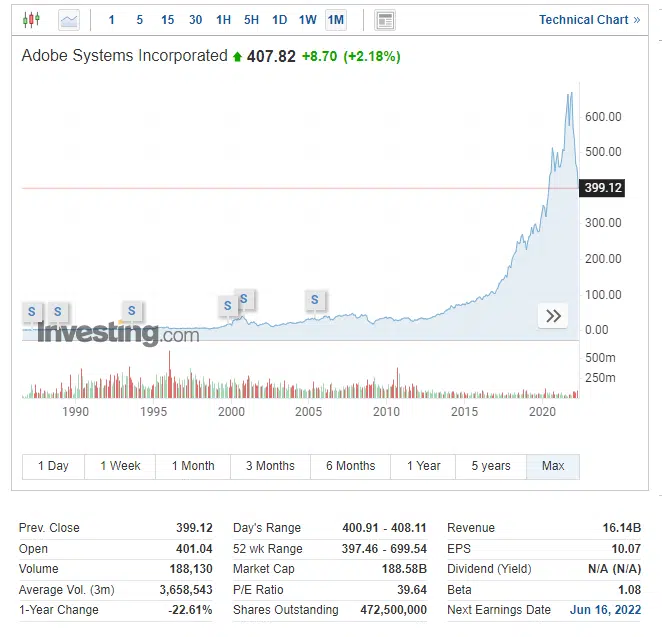Click the Day's Range value 400.91 - 408.11
The width and height of the screenshot is (662, 637).
[384, 528]
